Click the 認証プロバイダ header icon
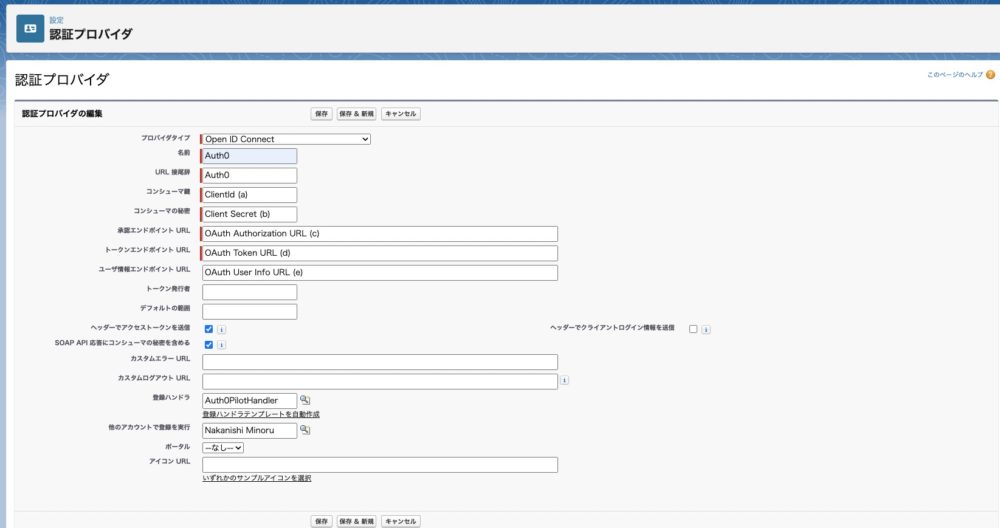 [x=30, y=29]
